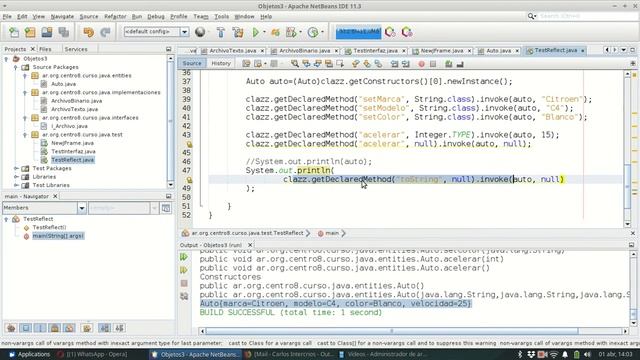640x360 pixels.
Task: Click the editor toolbar Last Edit icon
Action: coord(246,64)
